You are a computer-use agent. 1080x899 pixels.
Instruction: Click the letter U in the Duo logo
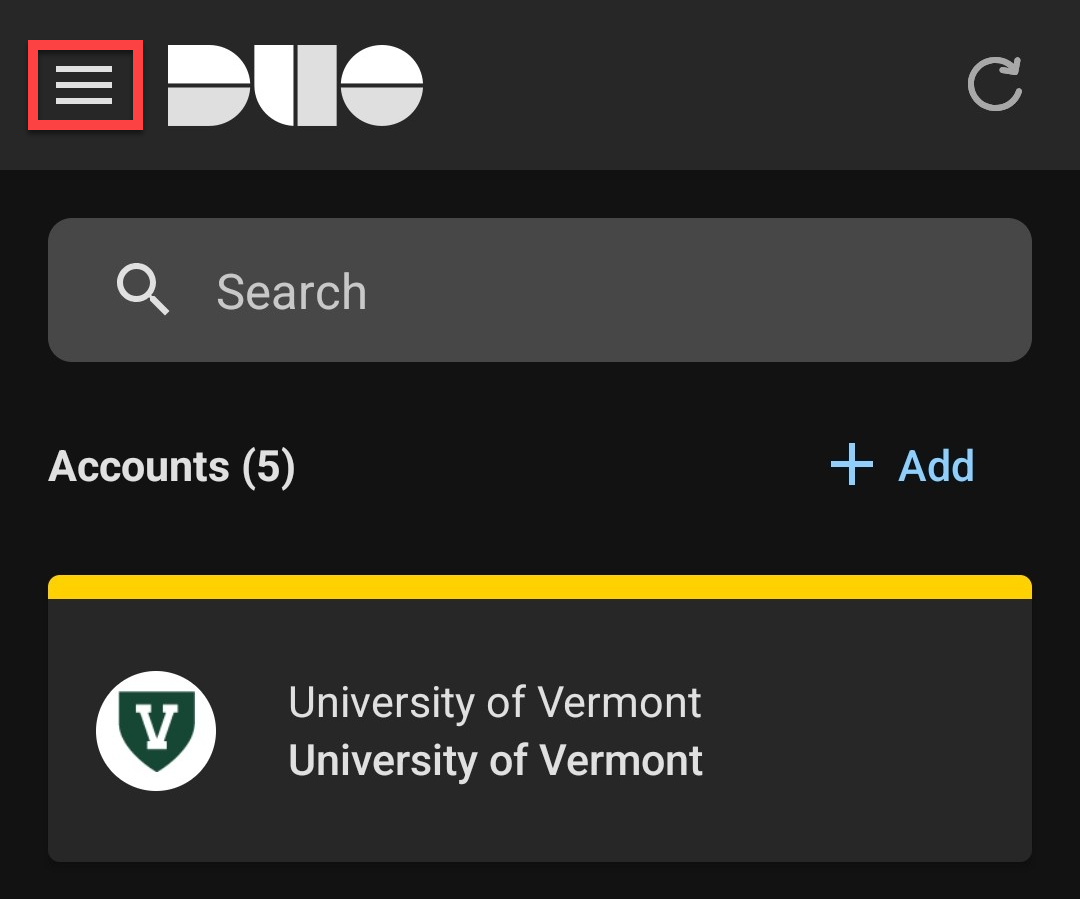(295, 85)
